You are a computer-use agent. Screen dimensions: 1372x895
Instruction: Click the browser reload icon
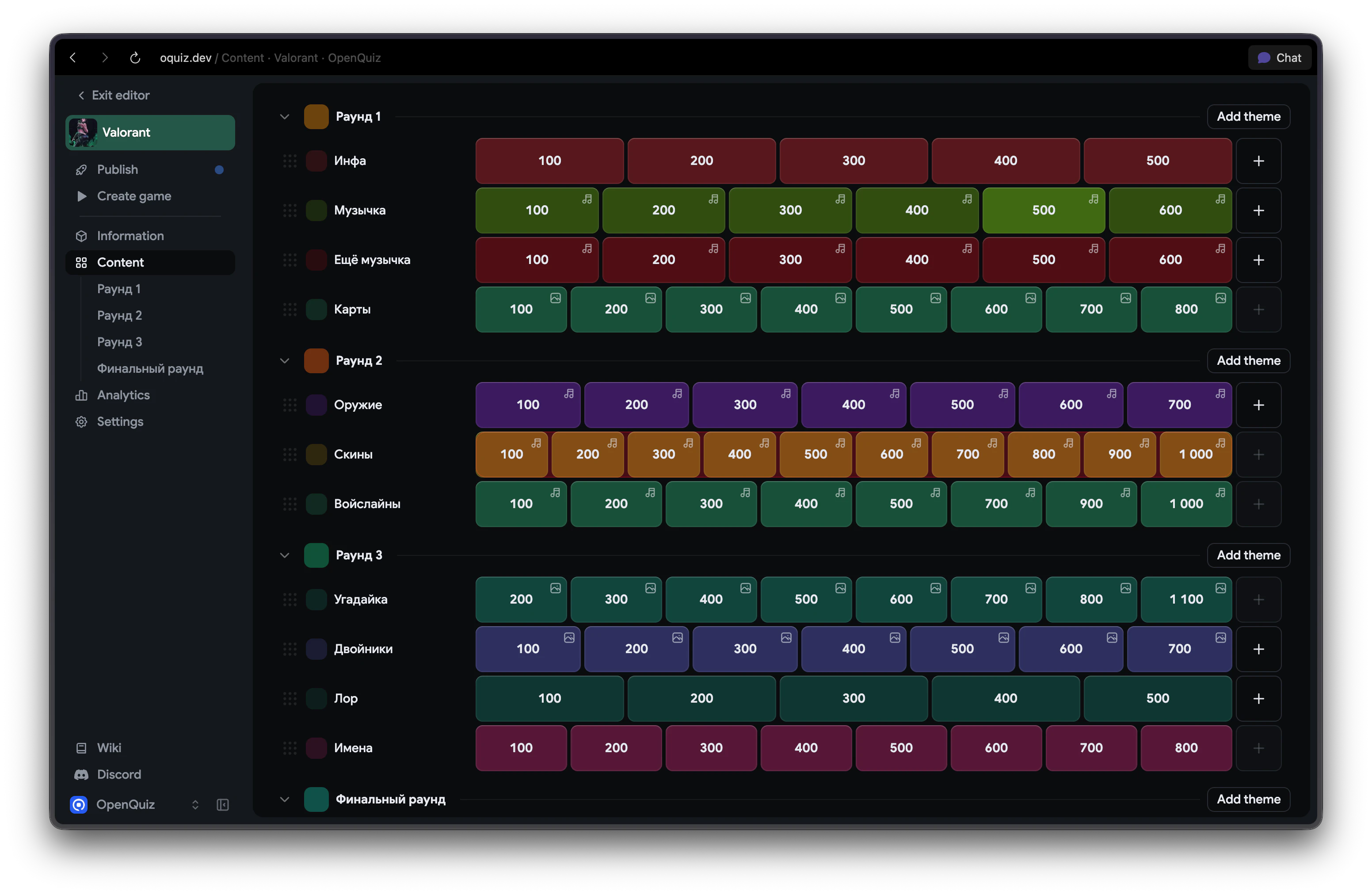tap(135, 57)
